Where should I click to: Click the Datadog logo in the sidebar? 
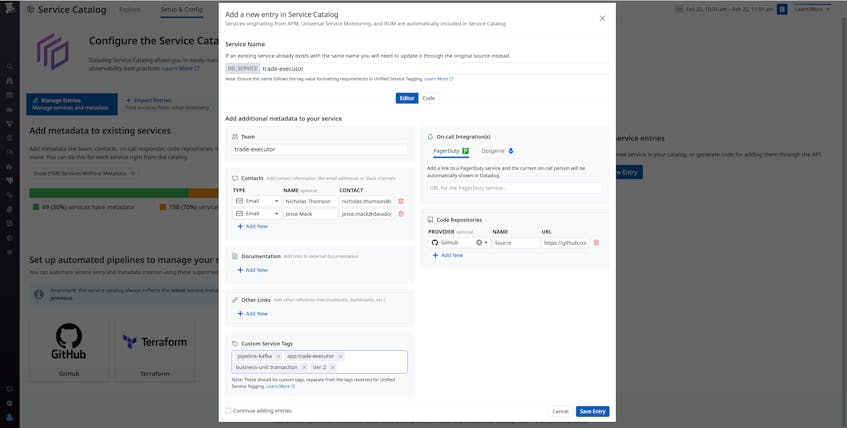[x=9, y=9]
